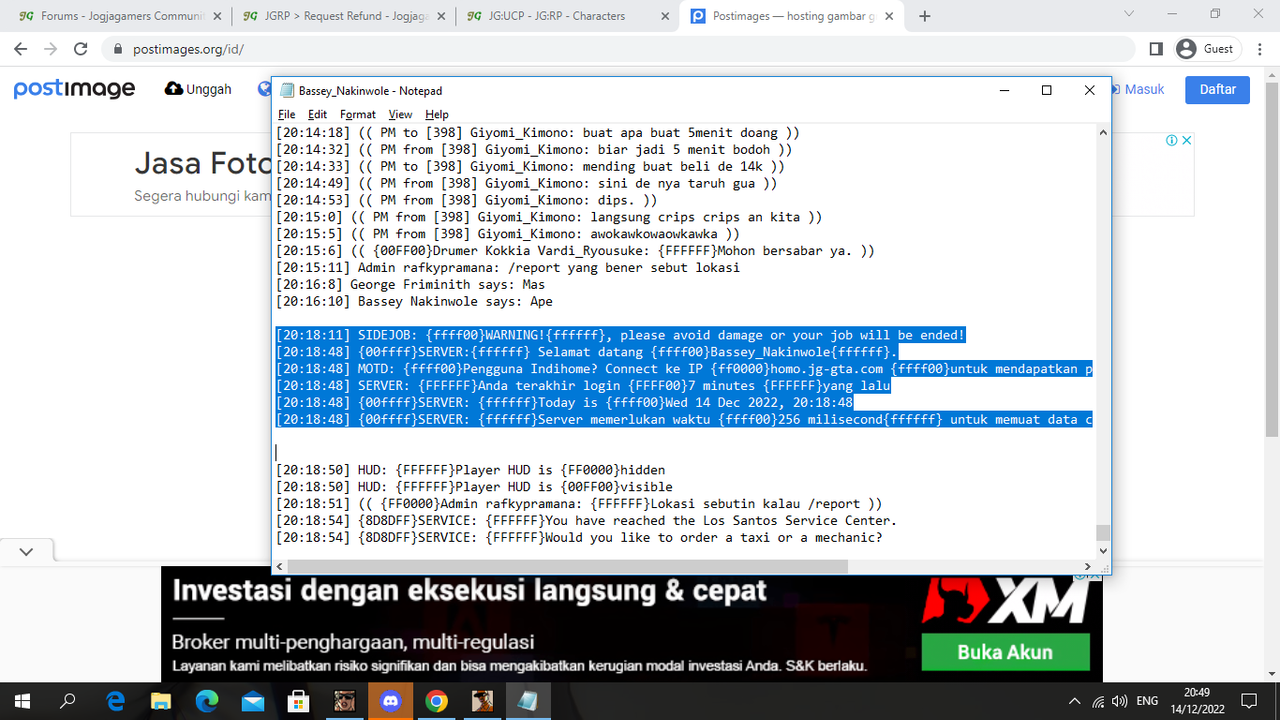Click line 'Admin rafkypramana: /report yang bener'
Image resolution: width=1280 pixels, height=720 pixels.
(x=508, y=268)
